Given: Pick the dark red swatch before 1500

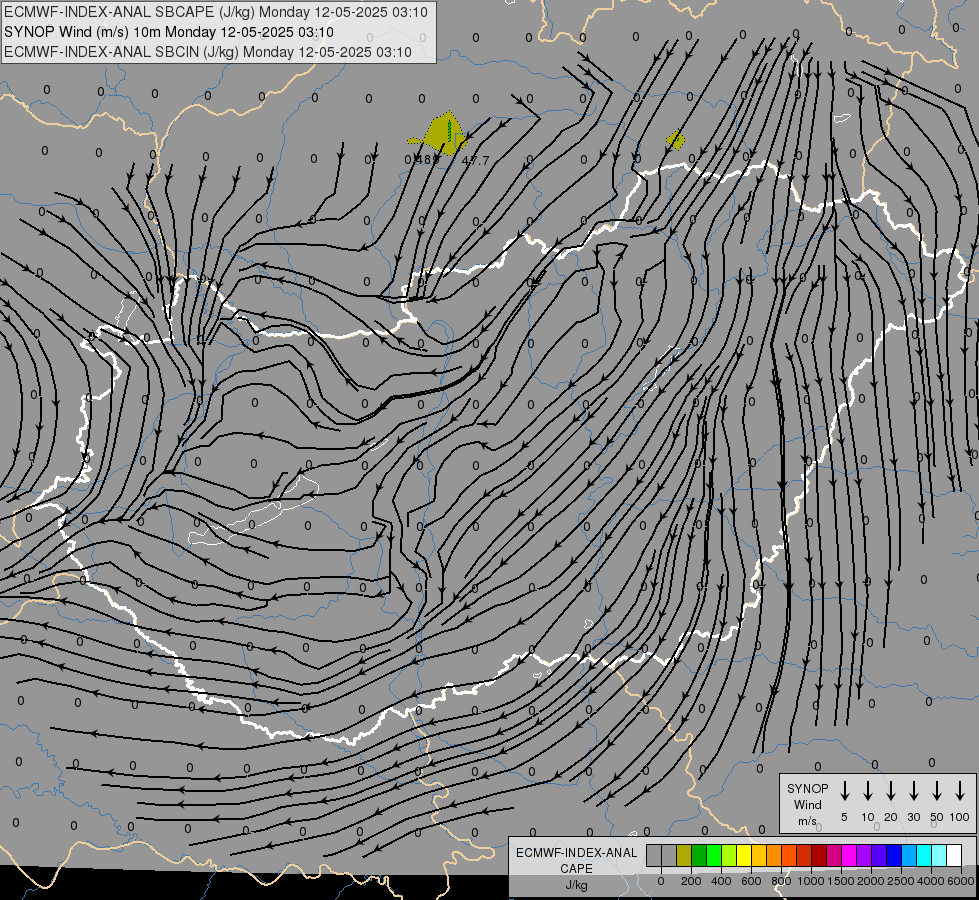Looking at the screenshot, I should pos(819,856).
